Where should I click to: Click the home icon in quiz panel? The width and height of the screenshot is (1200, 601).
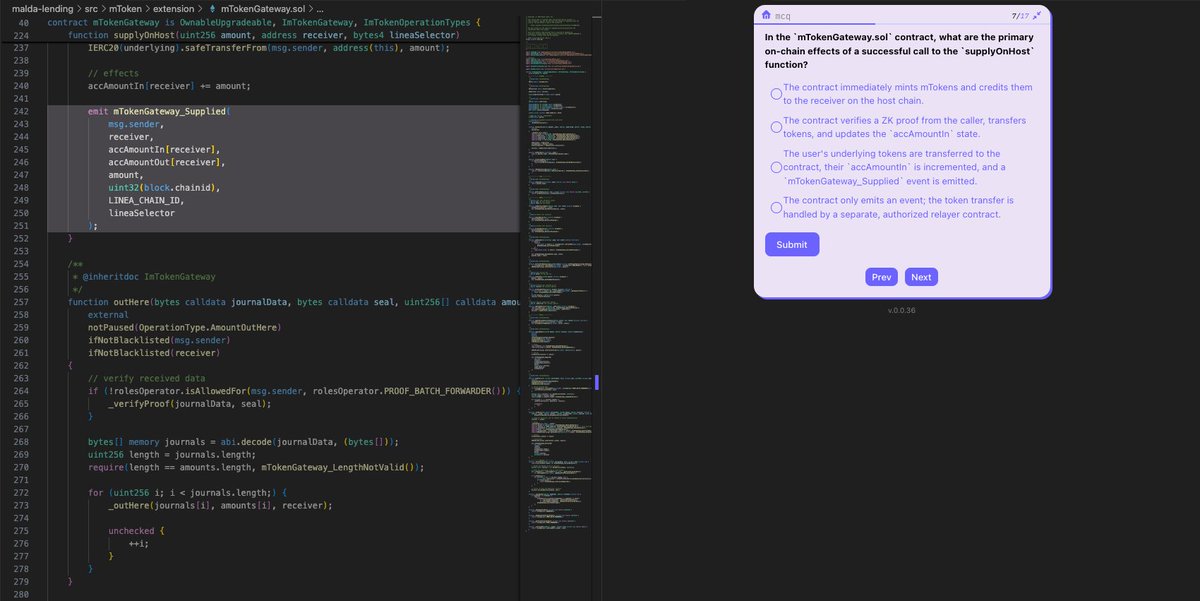(767, 15)
